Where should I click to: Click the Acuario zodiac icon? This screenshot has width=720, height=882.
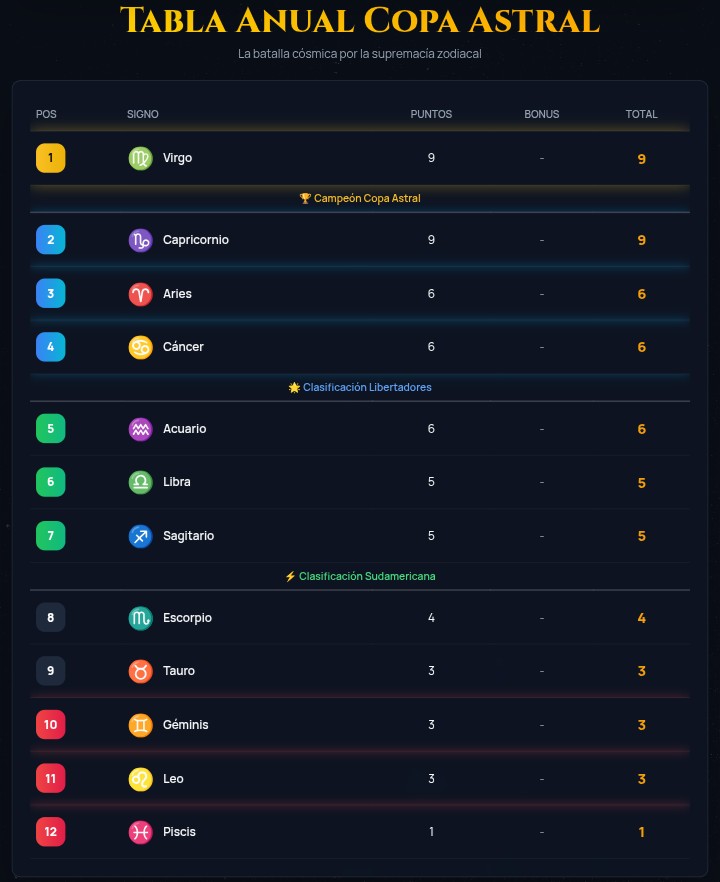pos(141,429)
